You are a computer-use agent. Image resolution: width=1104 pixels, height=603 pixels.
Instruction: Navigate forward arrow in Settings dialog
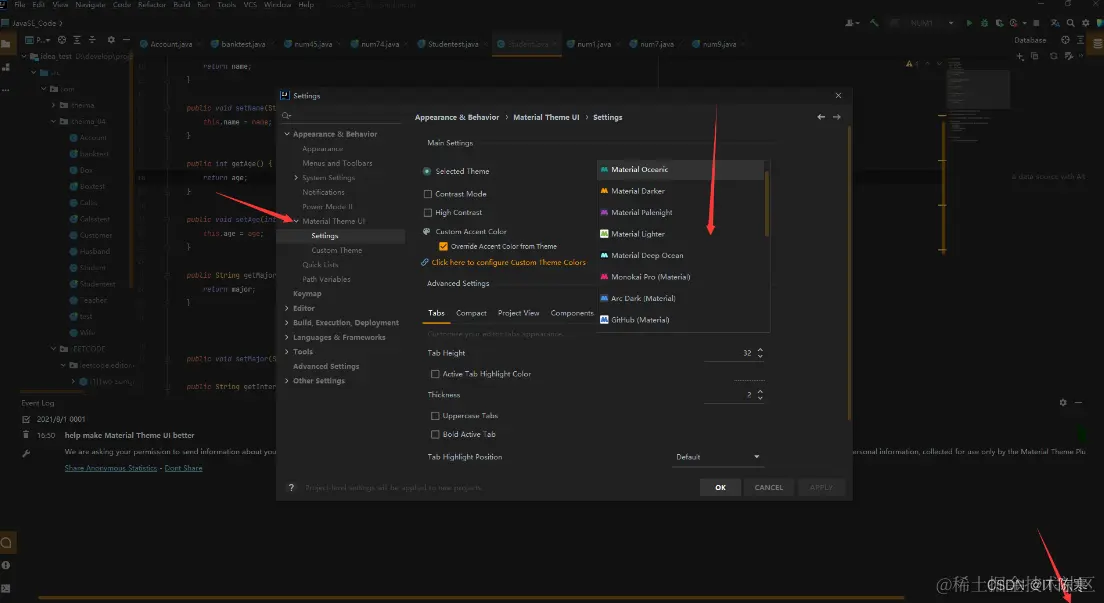[836, 117]
